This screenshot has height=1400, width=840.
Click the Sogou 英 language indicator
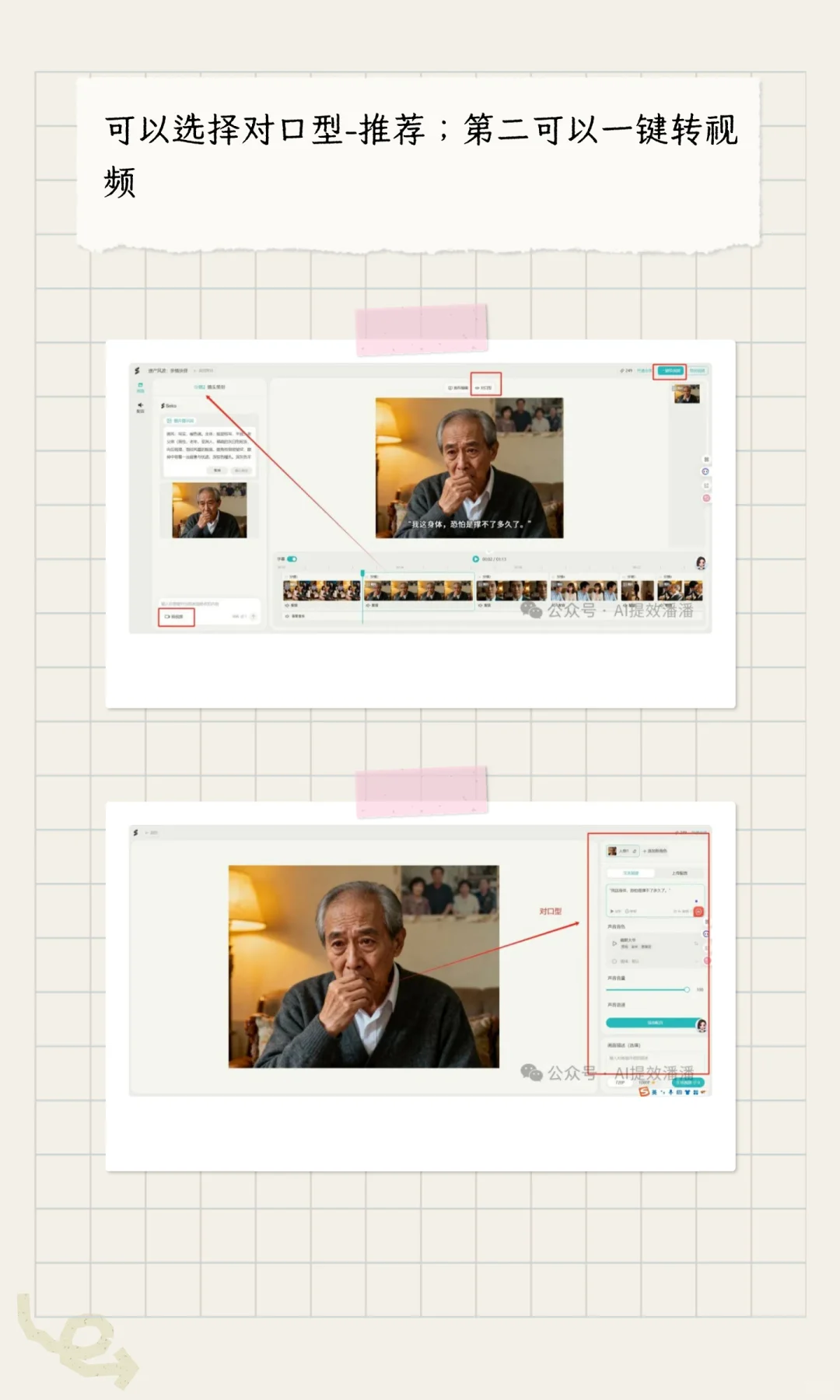coord(654,1092)
